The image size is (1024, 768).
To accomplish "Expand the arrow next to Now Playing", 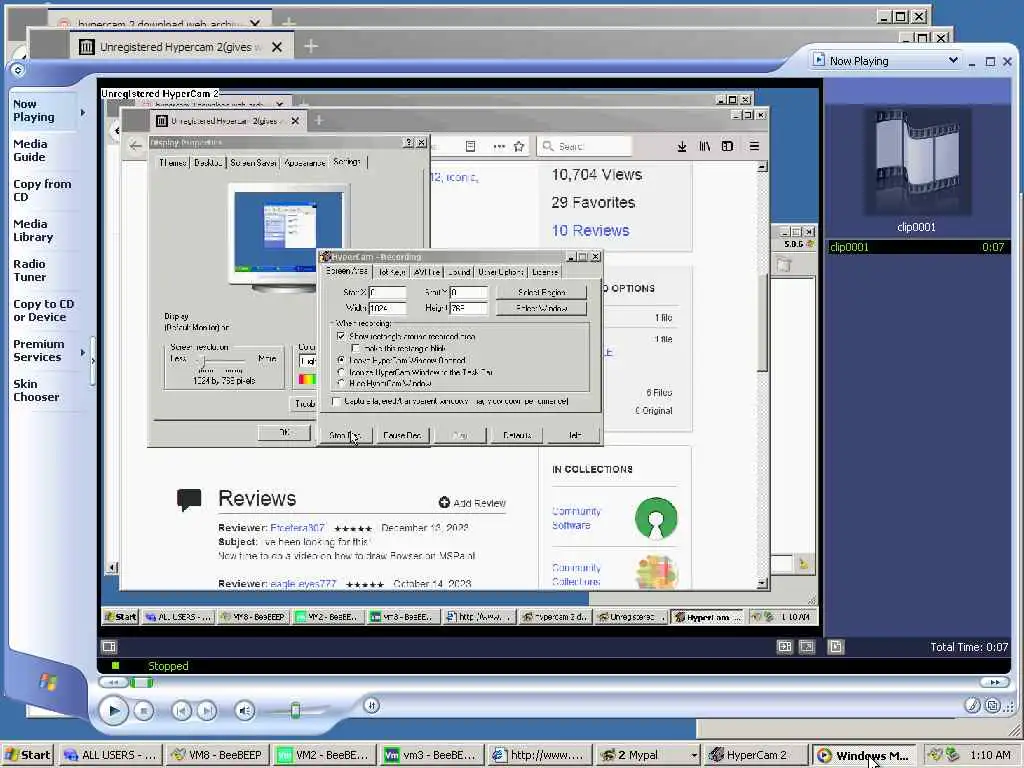I will [x=83, y=112].
